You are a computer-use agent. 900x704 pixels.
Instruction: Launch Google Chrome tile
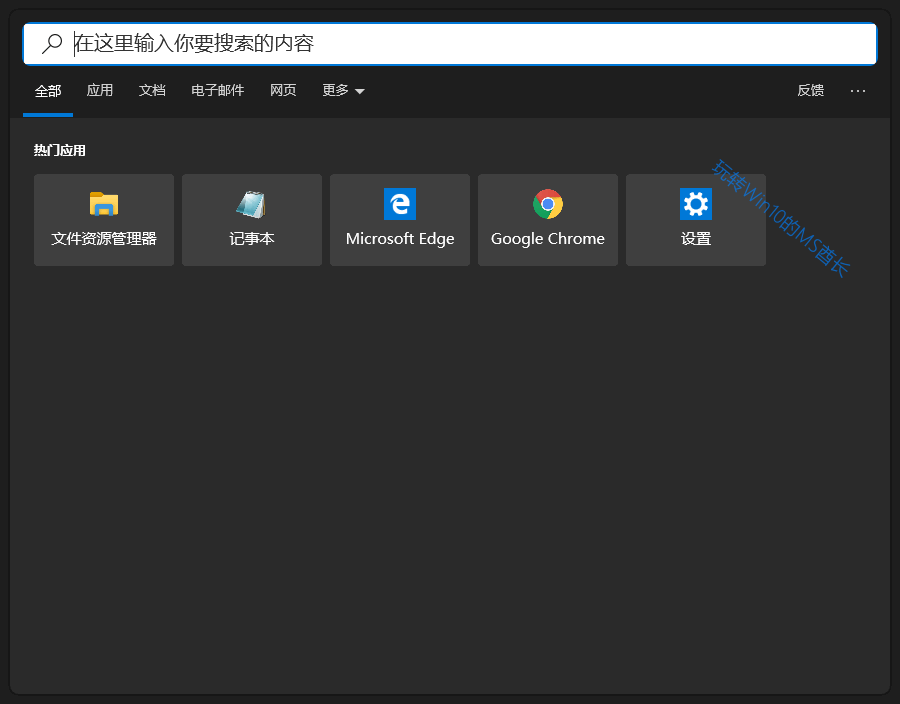548,220
